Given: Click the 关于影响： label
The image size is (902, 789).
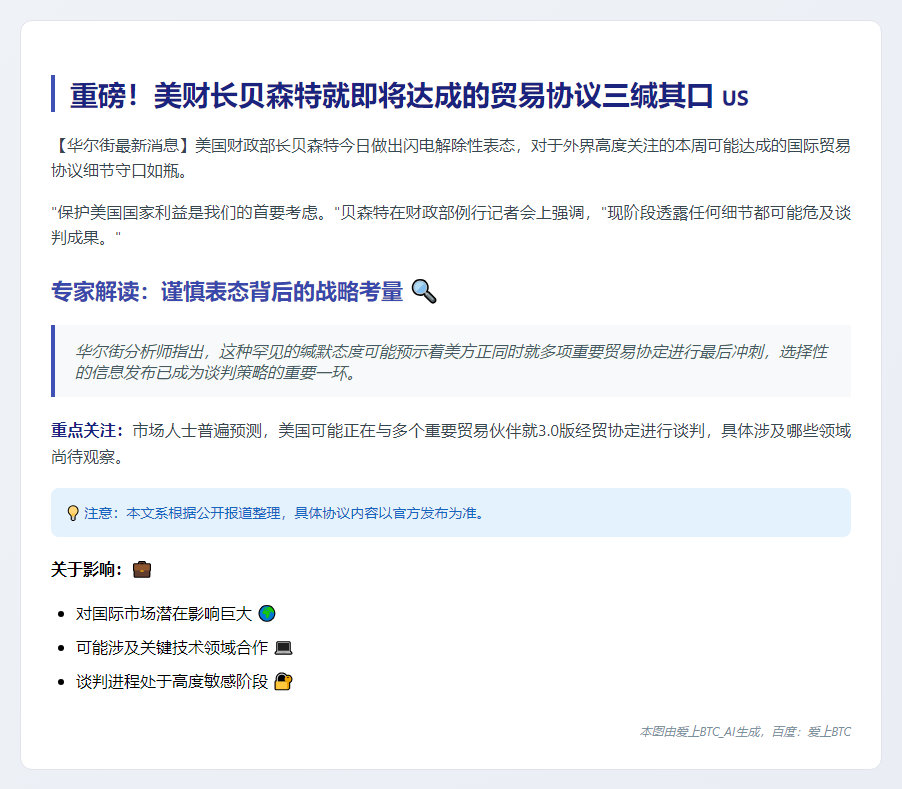Looking at the screenshot, I should 87,569.
